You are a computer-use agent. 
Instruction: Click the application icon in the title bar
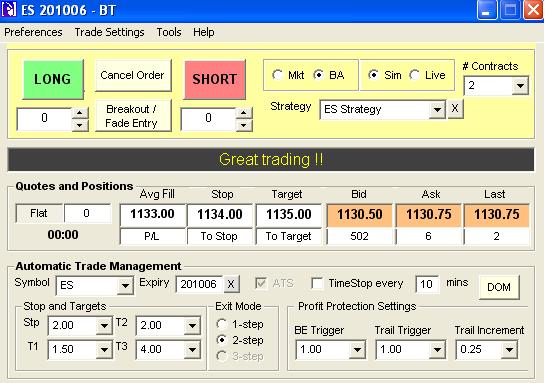point(9,10)
